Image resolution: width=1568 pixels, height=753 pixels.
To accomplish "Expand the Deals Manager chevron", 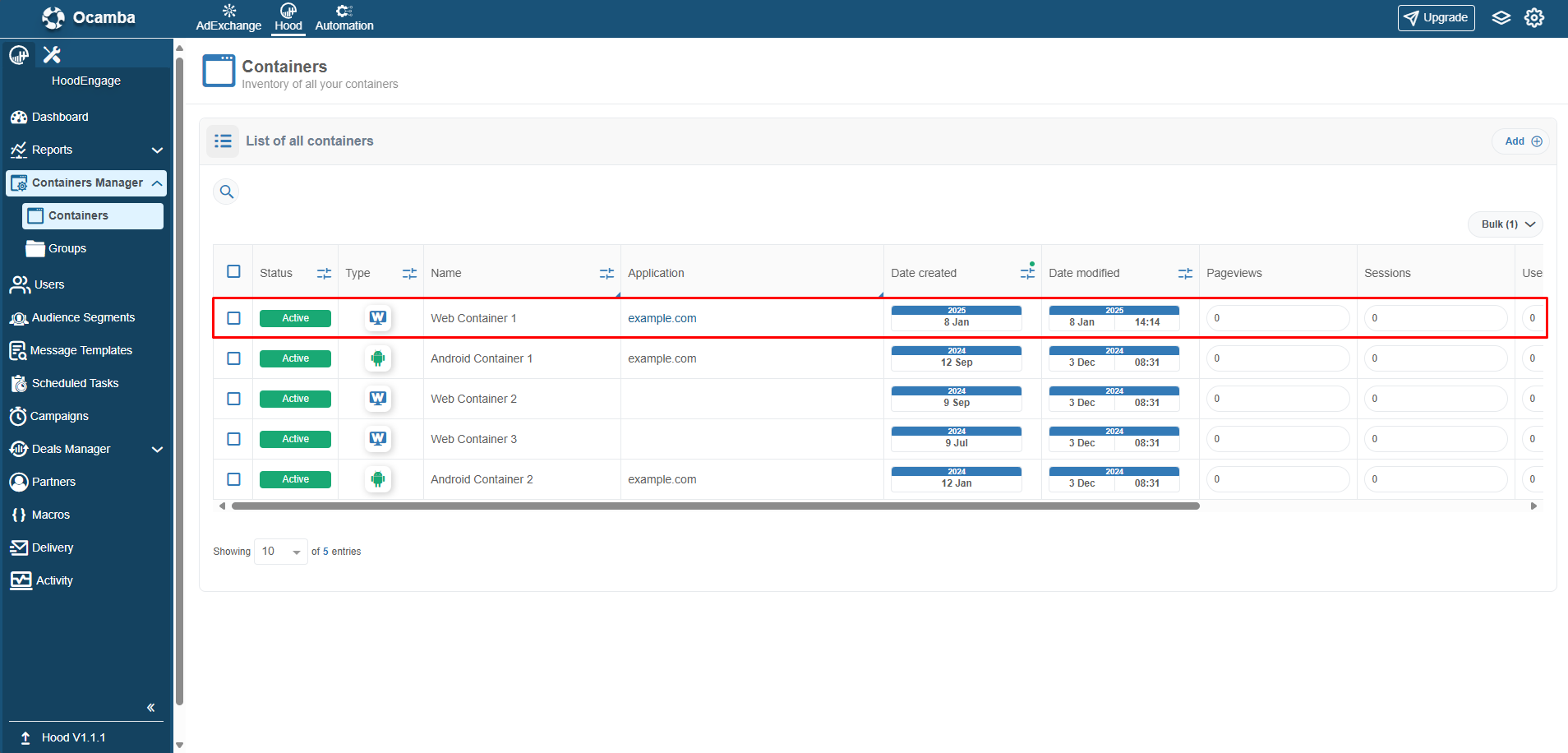I will [x=157, y=450].
